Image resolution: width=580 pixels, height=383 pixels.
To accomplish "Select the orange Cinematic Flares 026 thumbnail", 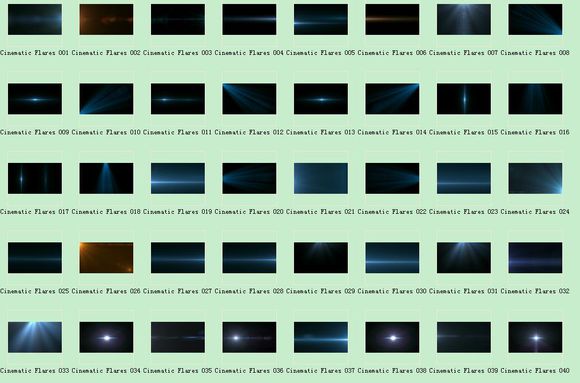I will click(107, 258).
